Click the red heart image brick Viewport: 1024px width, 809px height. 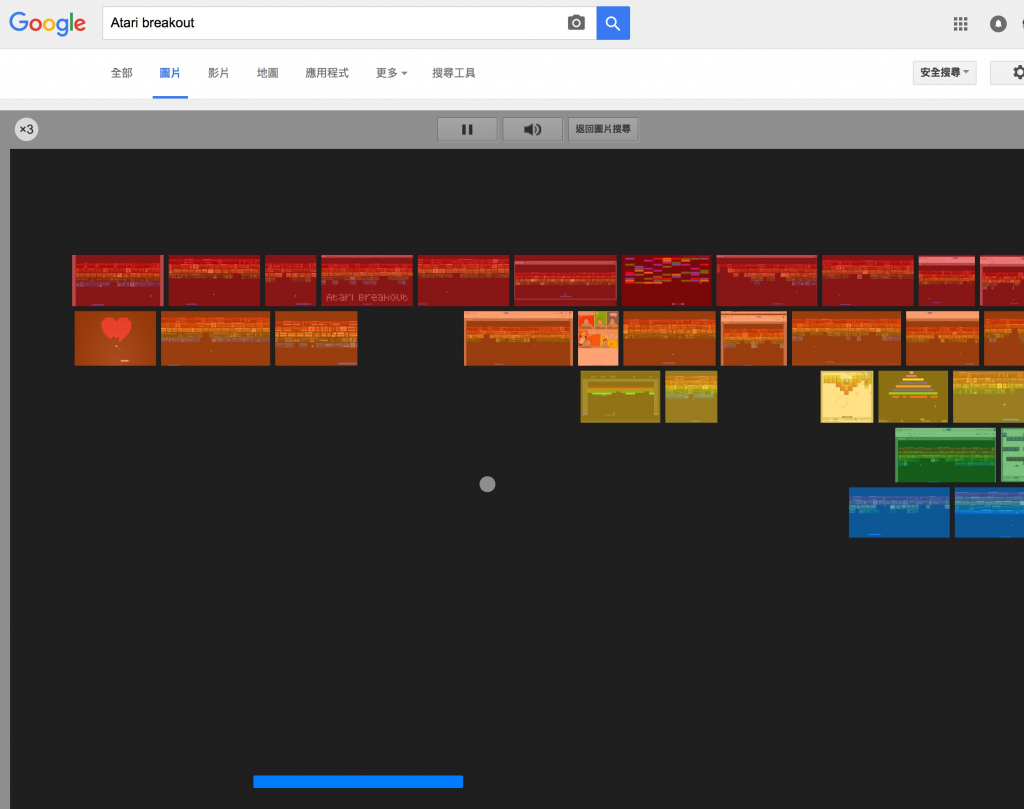point(116,338)
